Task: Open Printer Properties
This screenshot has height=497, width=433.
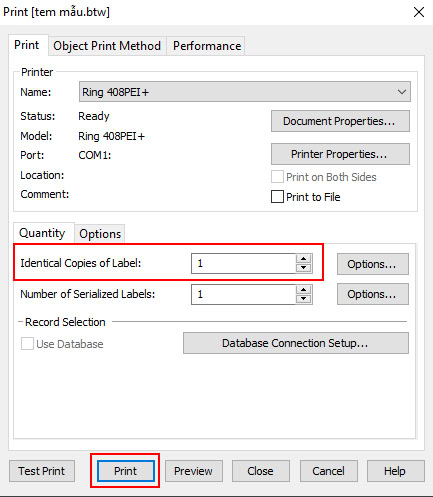Action: (x=340, y=154)
